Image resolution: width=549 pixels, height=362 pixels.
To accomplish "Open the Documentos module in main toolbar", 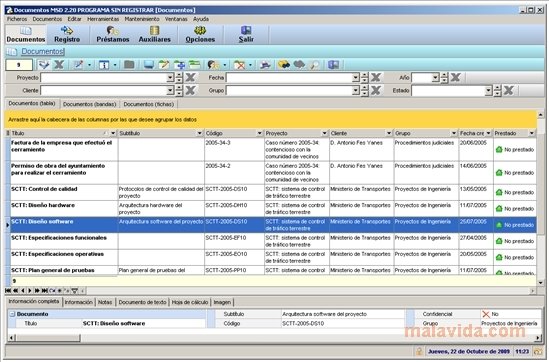I will click(26, 34).
